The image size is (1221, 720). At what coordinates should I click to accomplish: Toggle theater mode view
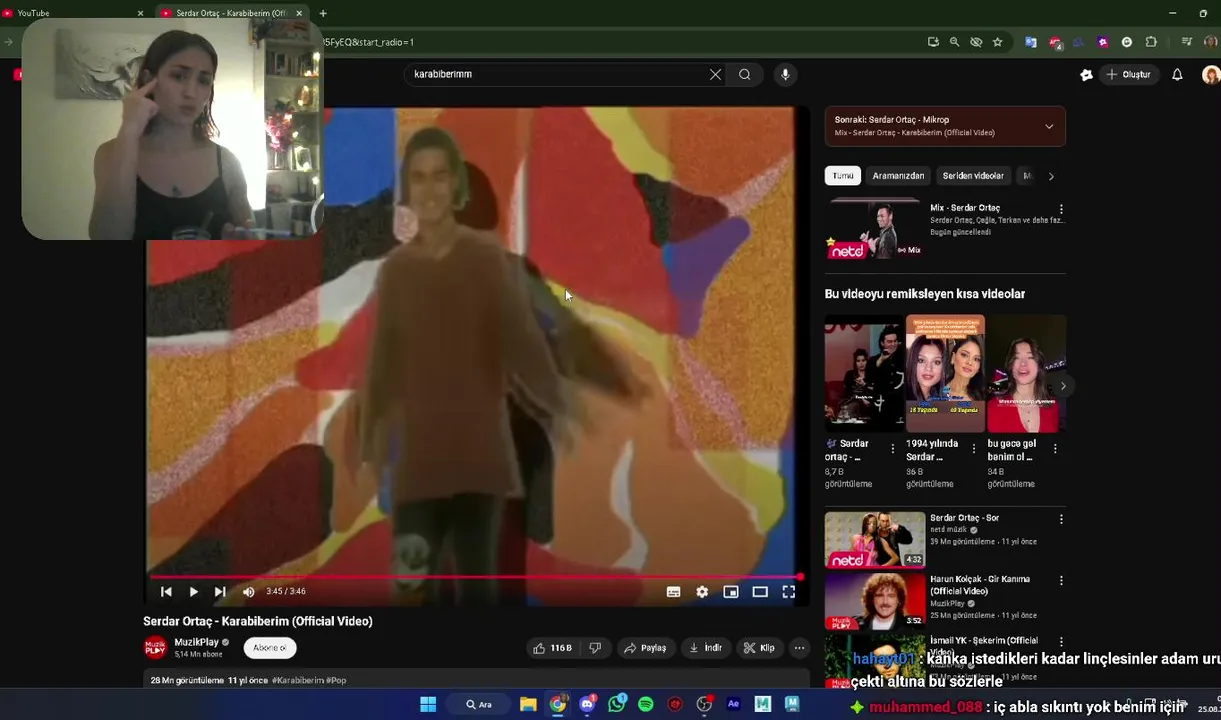click(760, 592)
